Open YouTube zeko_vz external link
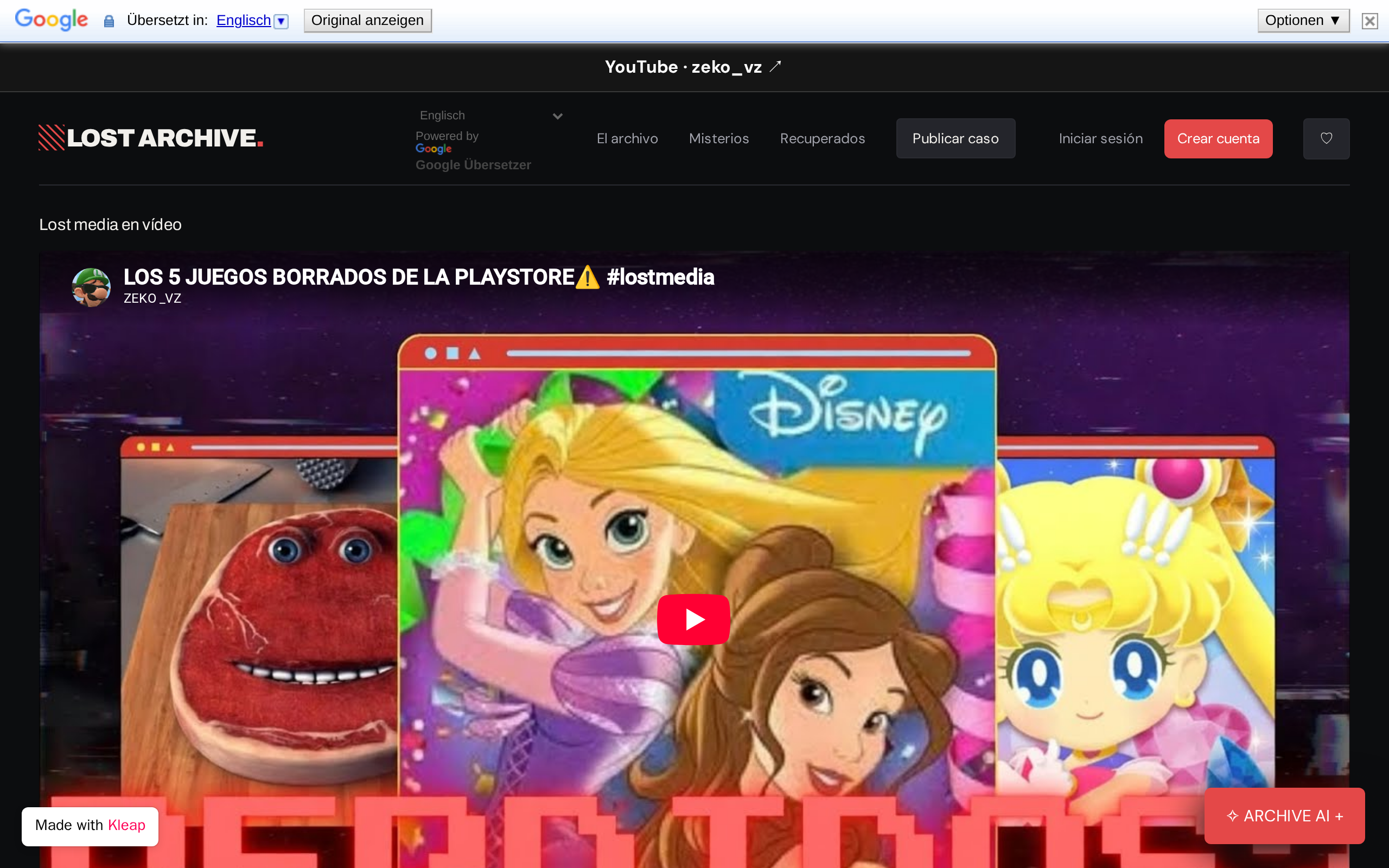1389x868 pixels. coord(693,67)
